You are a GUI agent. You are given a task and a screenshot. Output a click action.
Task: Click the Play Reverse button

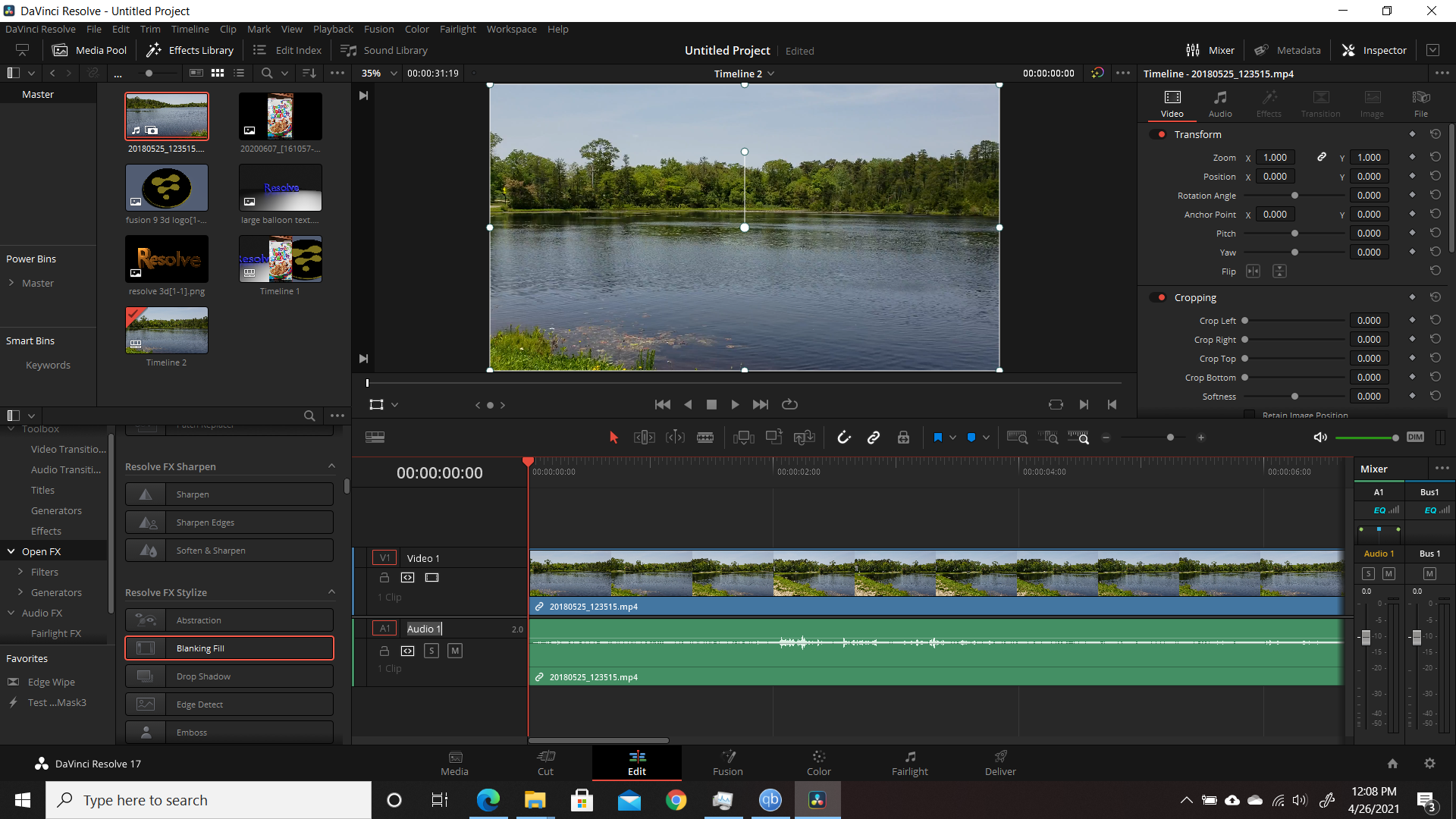(688, 405)
